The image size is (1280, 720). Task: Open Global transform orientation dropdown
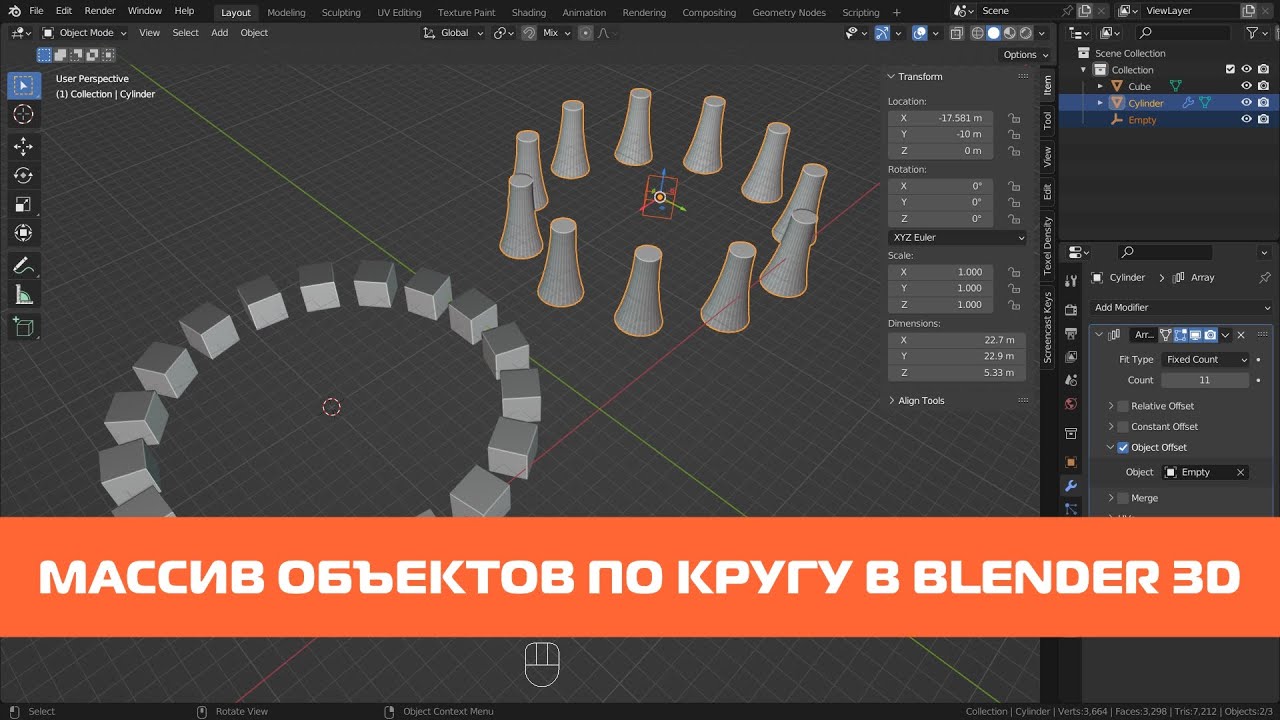coord(455,33)
